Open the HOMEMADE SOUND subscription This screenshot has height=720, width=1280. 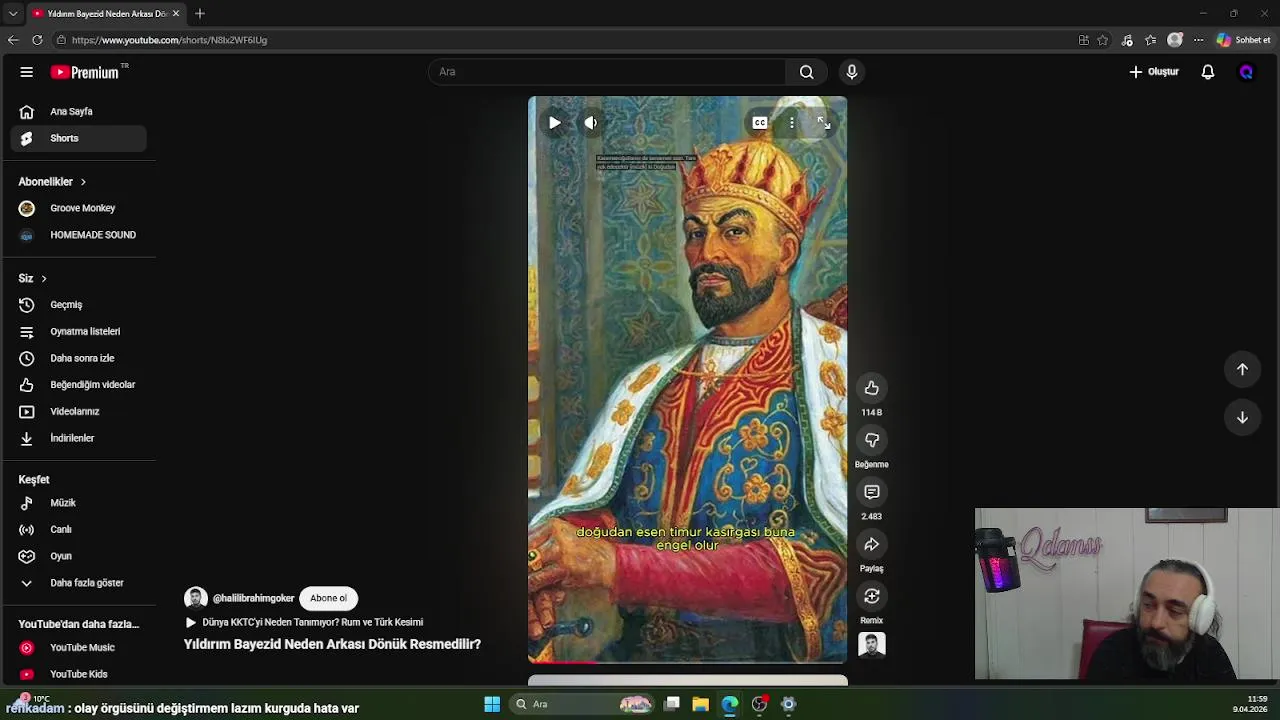(78, 235)
